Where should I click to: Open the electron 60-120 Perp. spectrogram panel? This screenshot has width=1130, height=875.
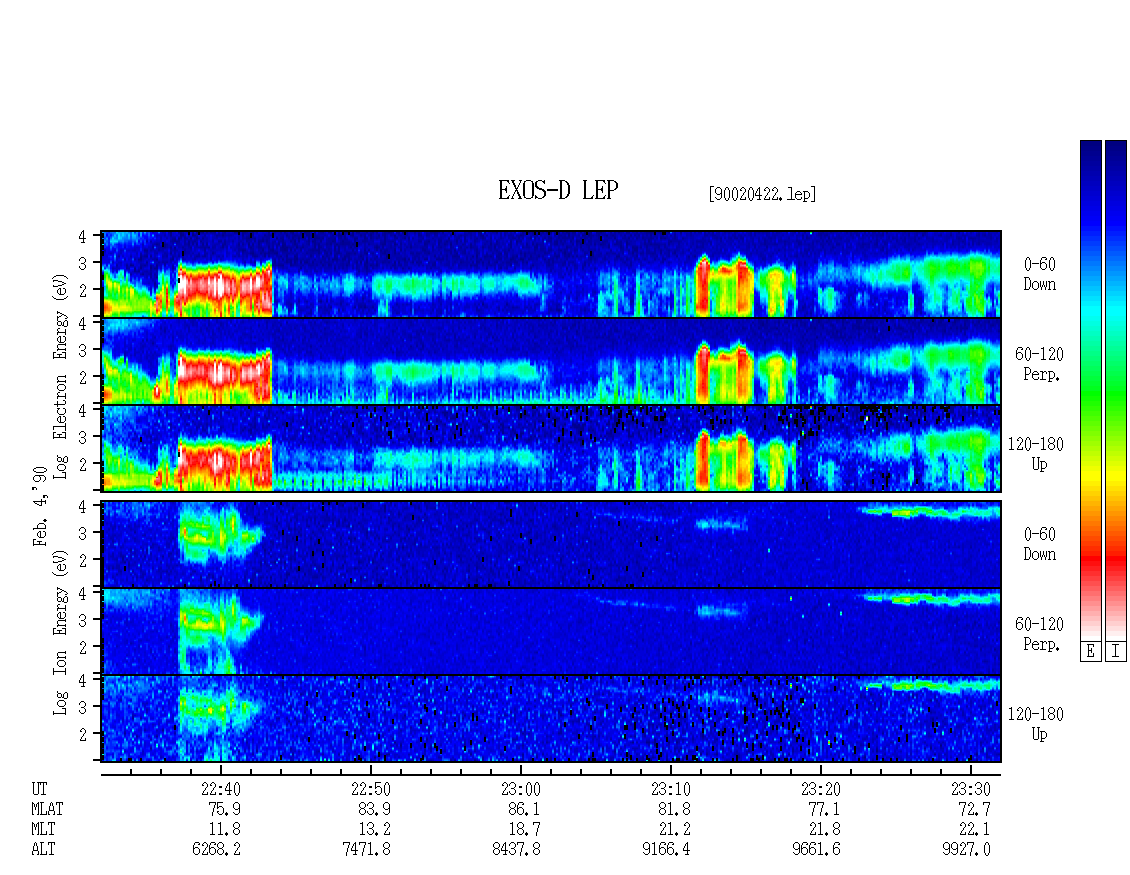point(551,361)
